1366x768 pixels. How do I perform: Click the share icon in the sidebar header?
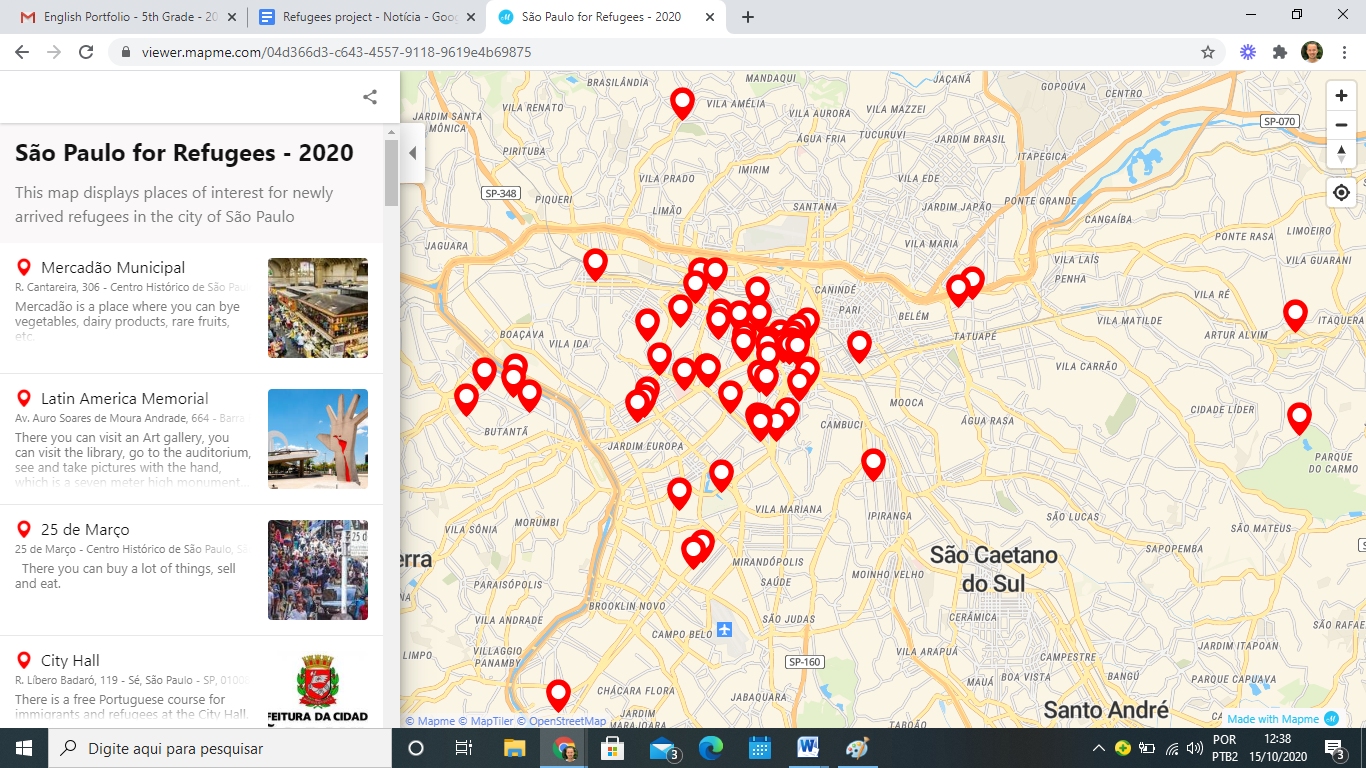point(370,97)
